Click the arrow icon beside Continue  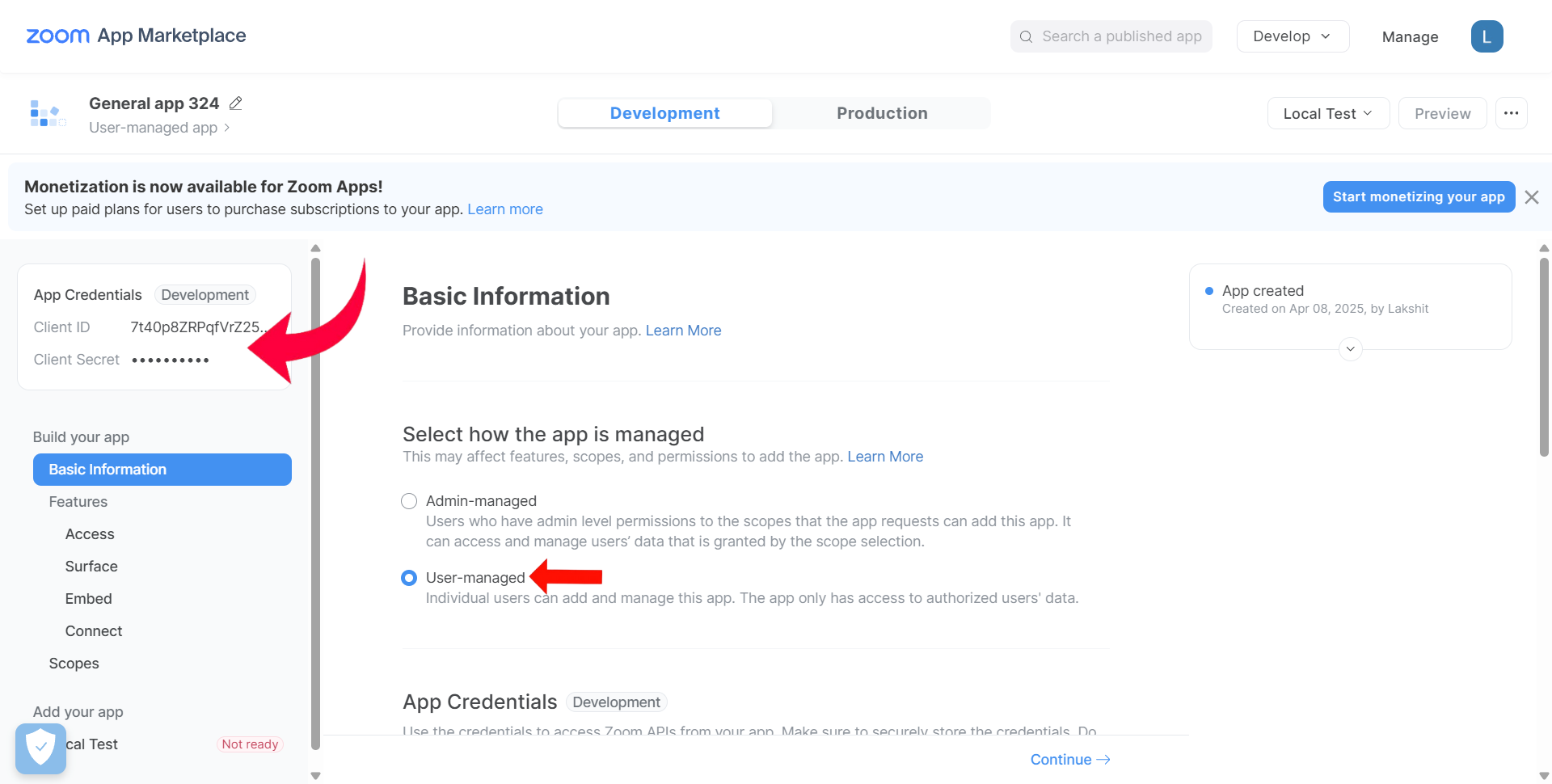point(1103,760)
